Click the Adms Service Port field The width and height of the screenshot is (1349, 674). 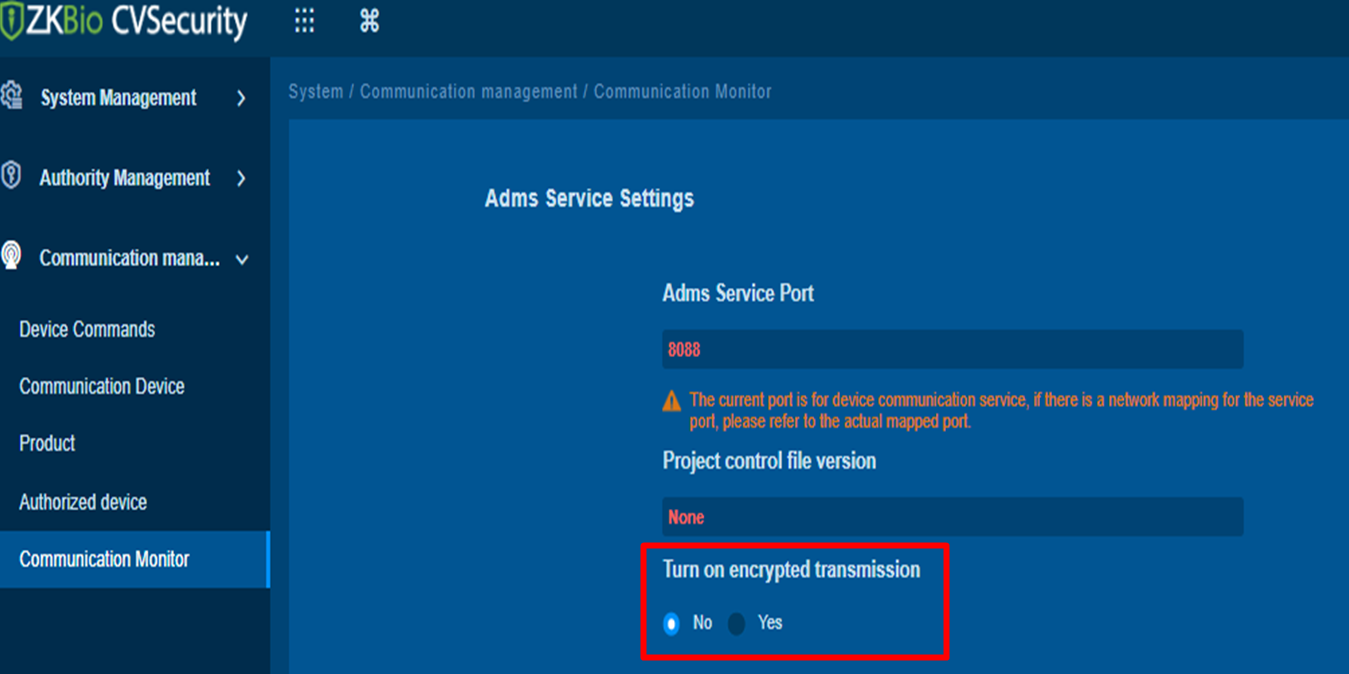point(952,350)
